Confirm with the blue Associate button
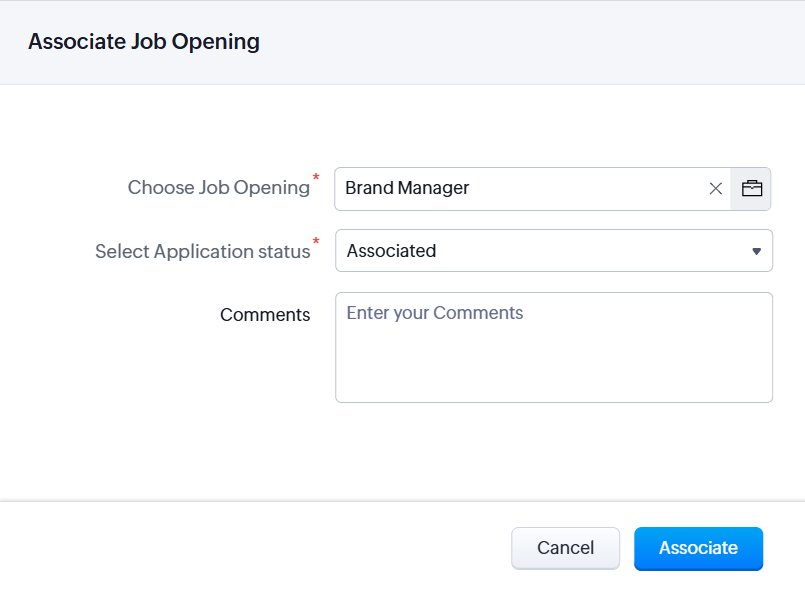 tap(698, 548)
